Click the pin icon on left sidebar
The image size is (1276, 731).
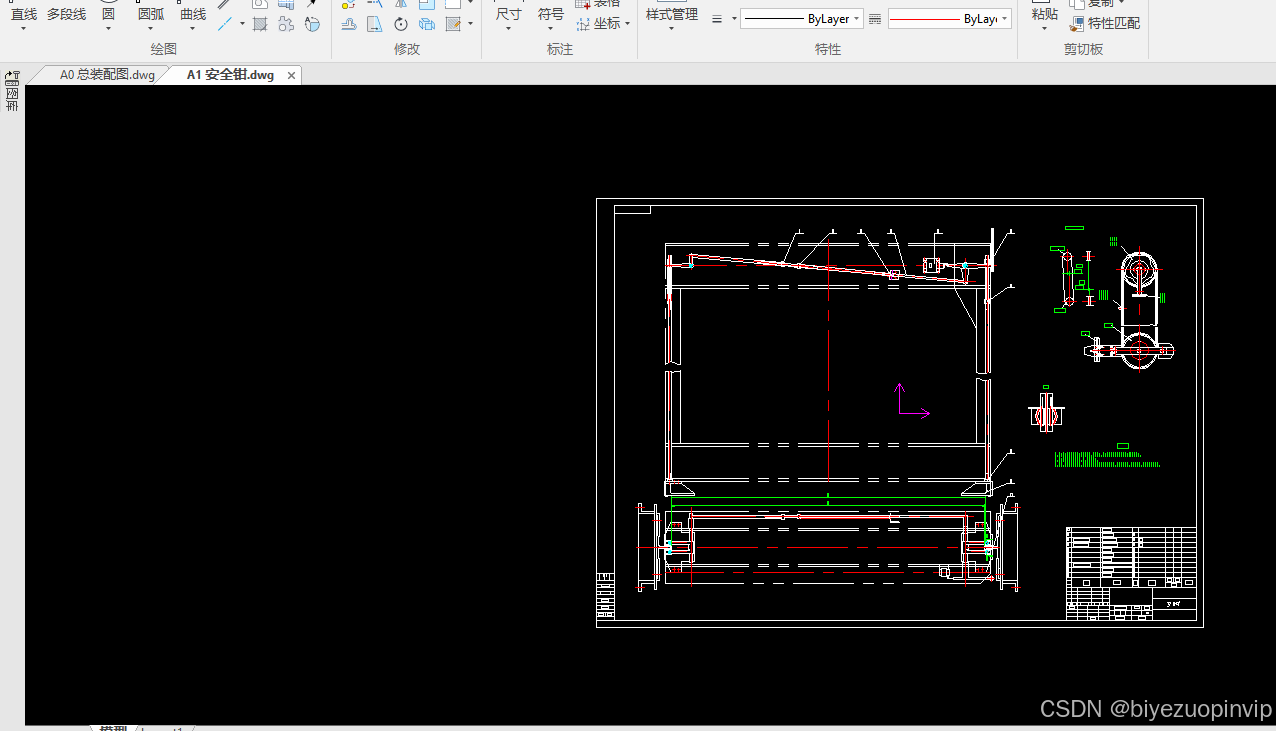point(12,76)
